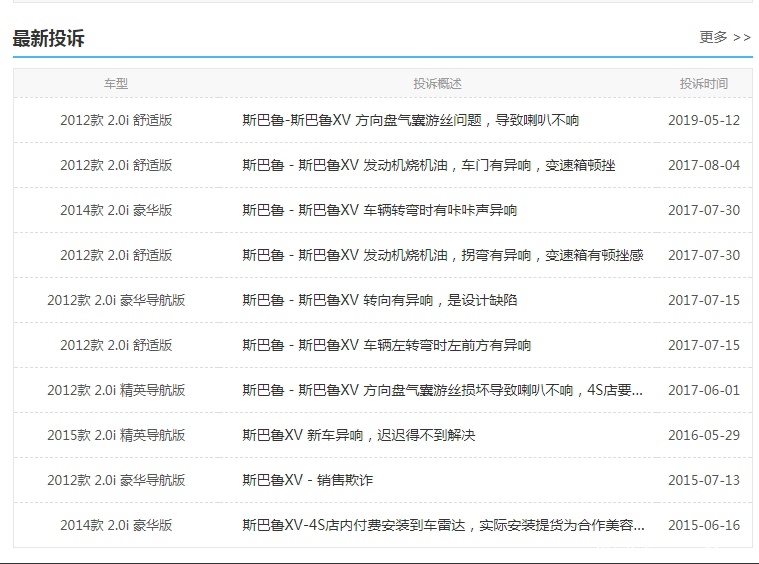Select 2012款 2.0i 豪华导航版 in the 2017-07-15 row
The image size is (759, 564).
116,300
